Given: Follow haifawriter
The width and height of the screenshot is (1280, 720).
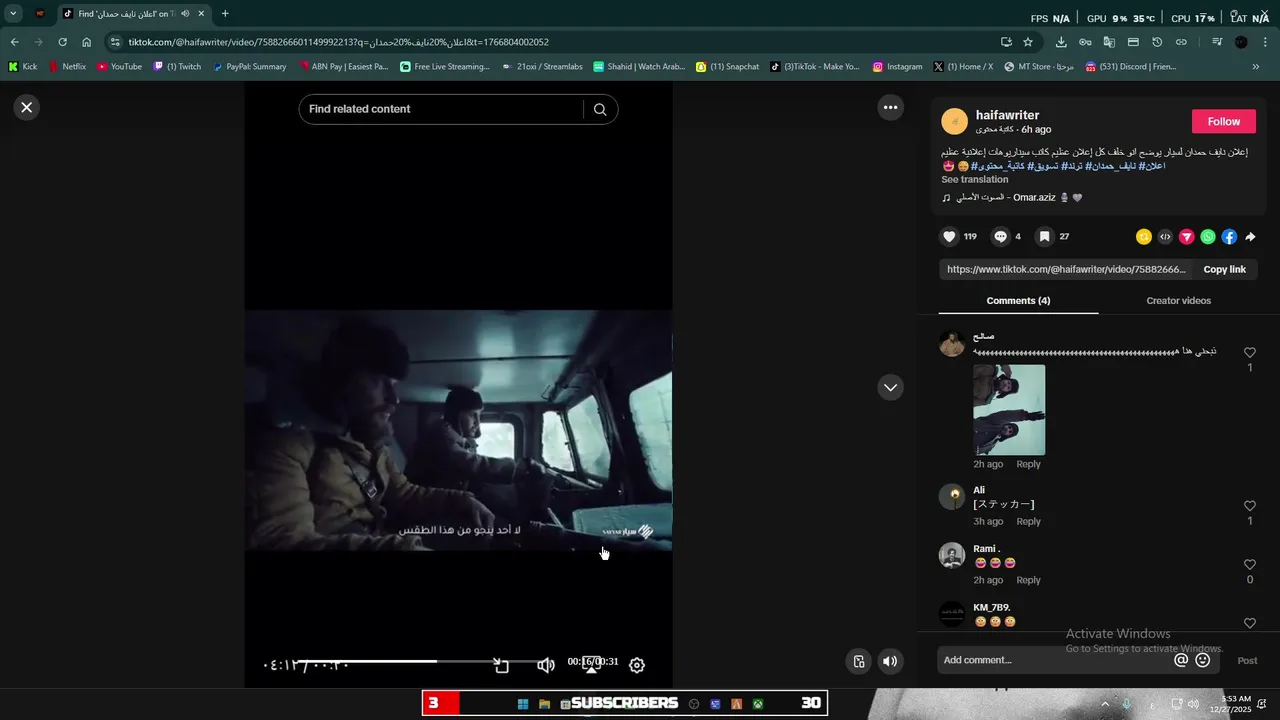Looking at the screenshot, I should [x=1223, y=121].
